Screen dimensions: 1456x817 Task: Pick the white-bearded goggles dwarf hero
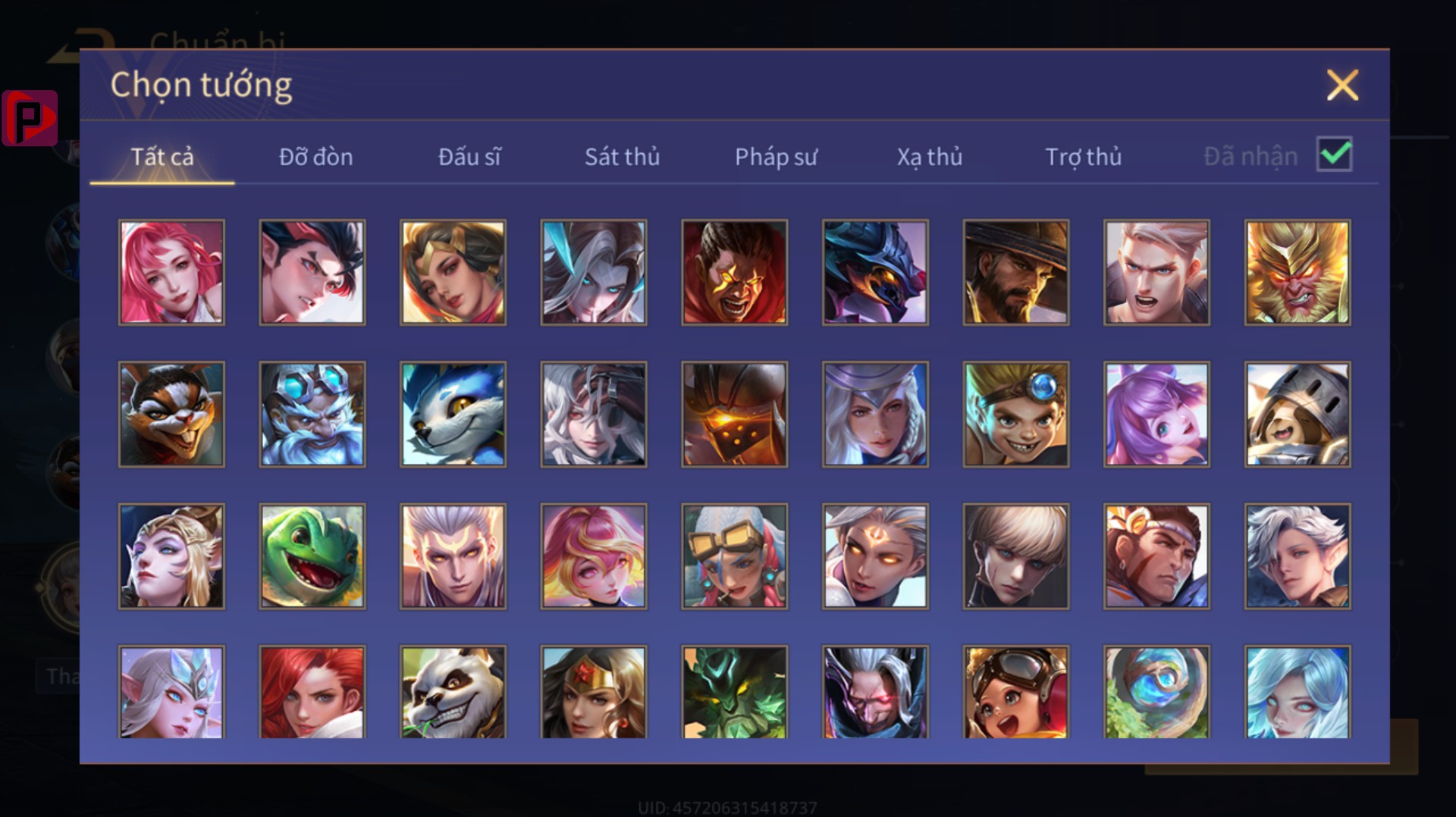pyautogui.click(x=312, y=414)
